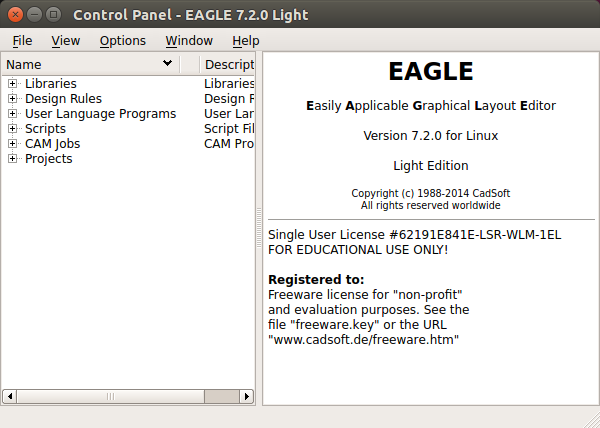Expand the Scripts tree node
This screenshot has width=600, height=428.
(13, 129)
